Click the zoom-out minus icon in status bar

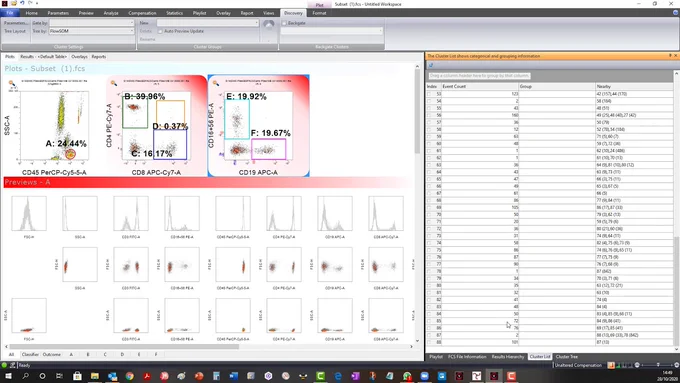637,365
